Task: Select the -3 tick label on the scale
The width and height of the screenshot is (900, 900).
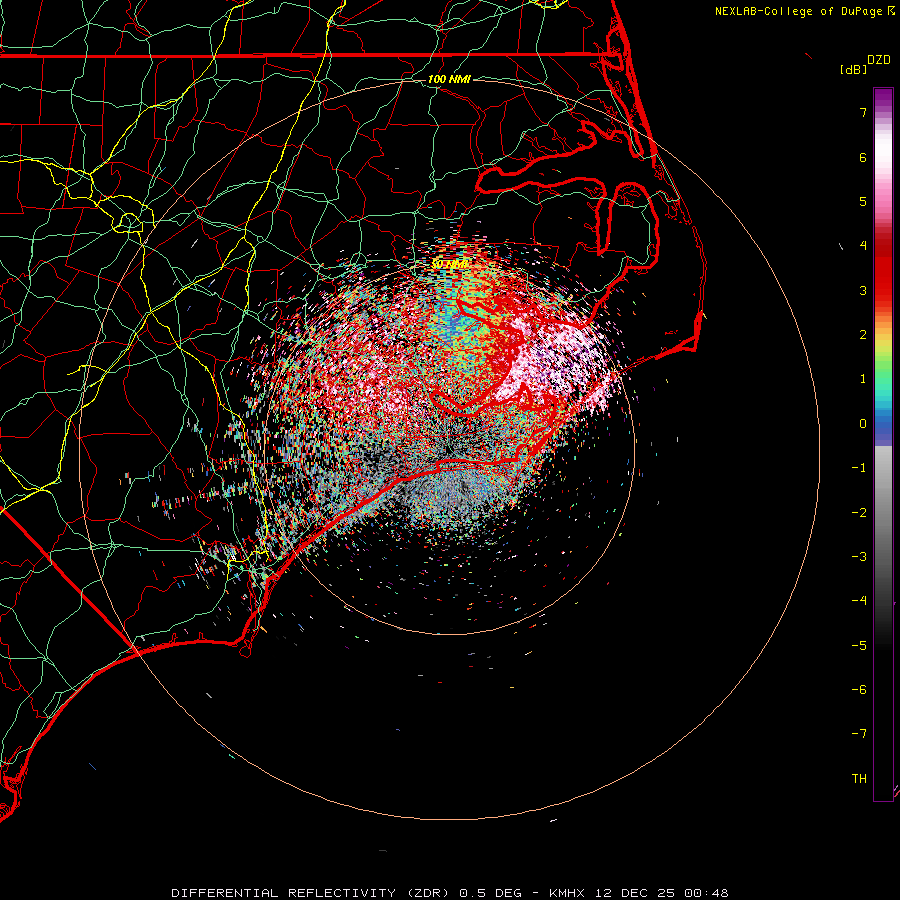Action: [859, 557]
